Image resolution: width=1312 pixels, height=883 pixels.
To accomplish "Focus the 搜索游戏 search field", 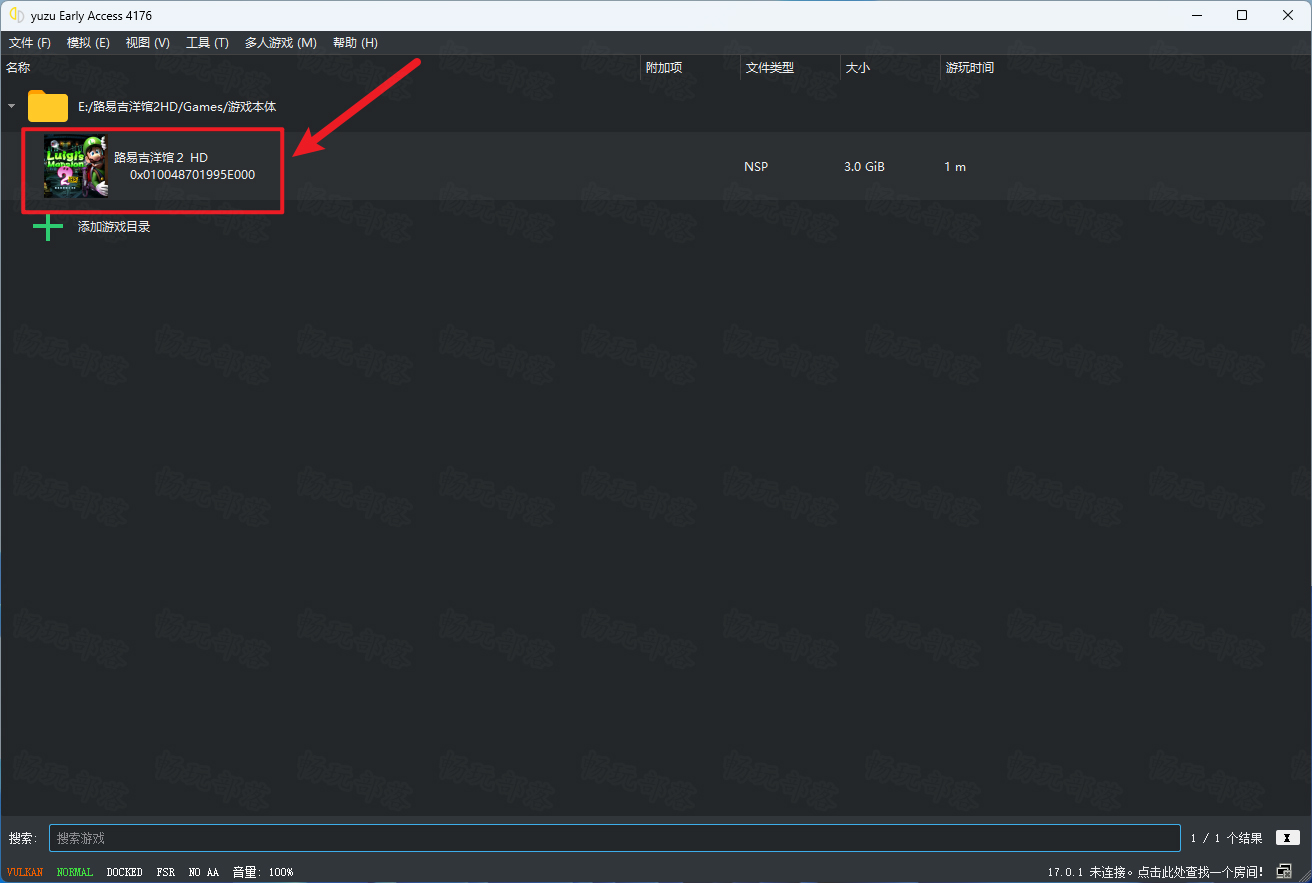I will 614,838.
